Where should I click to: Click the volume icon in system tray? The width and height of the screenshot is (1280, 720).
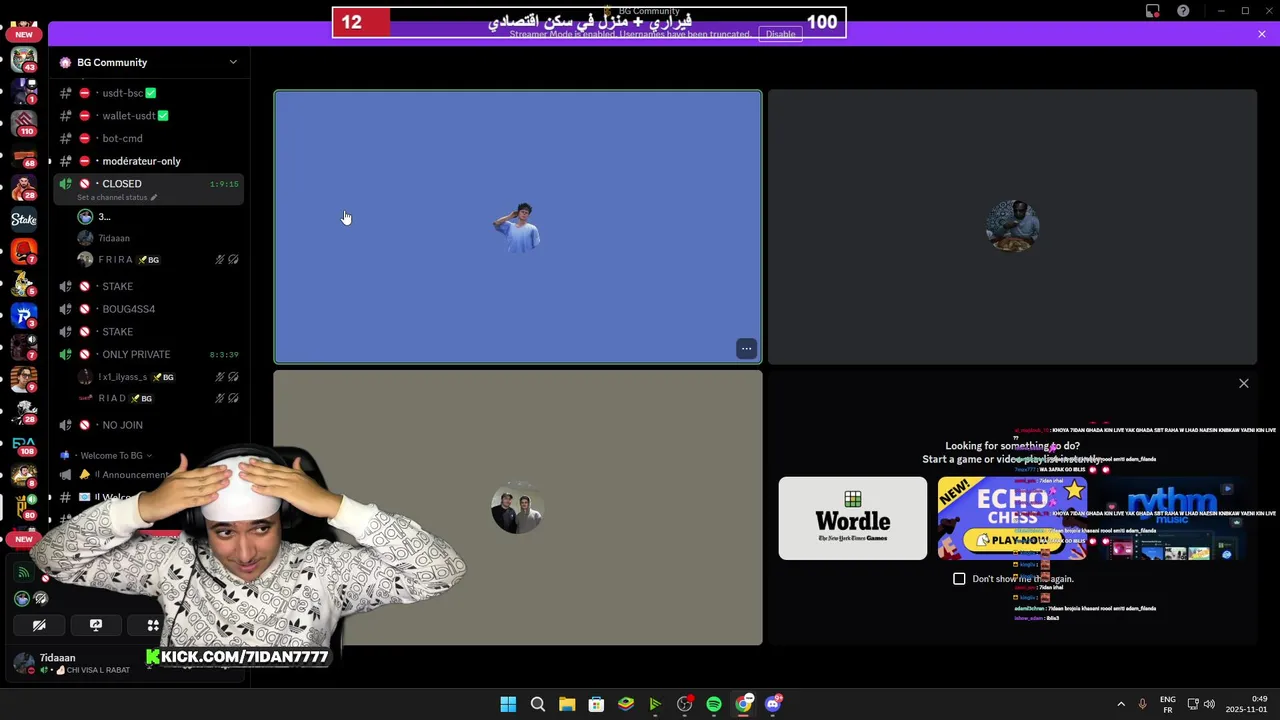[x=1209, y=704]
